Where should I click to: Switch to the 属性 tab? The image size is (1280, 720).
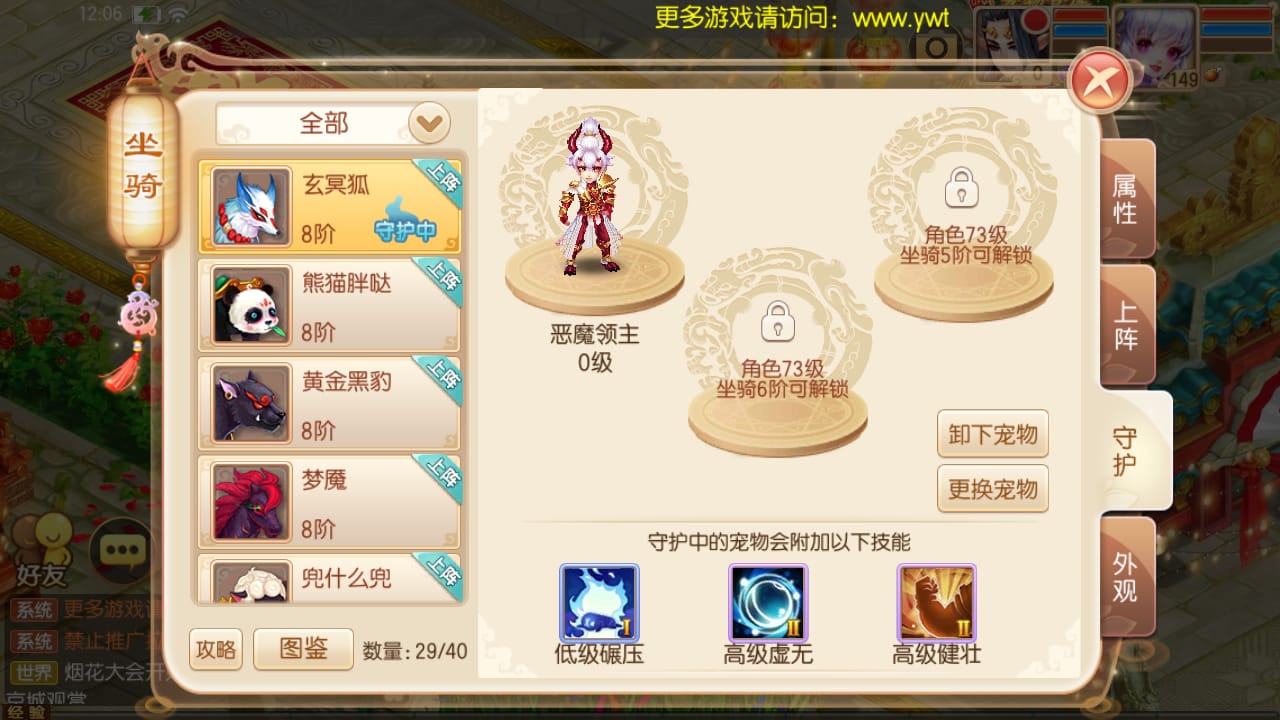pyautogui.click(x=1127, y=199)
